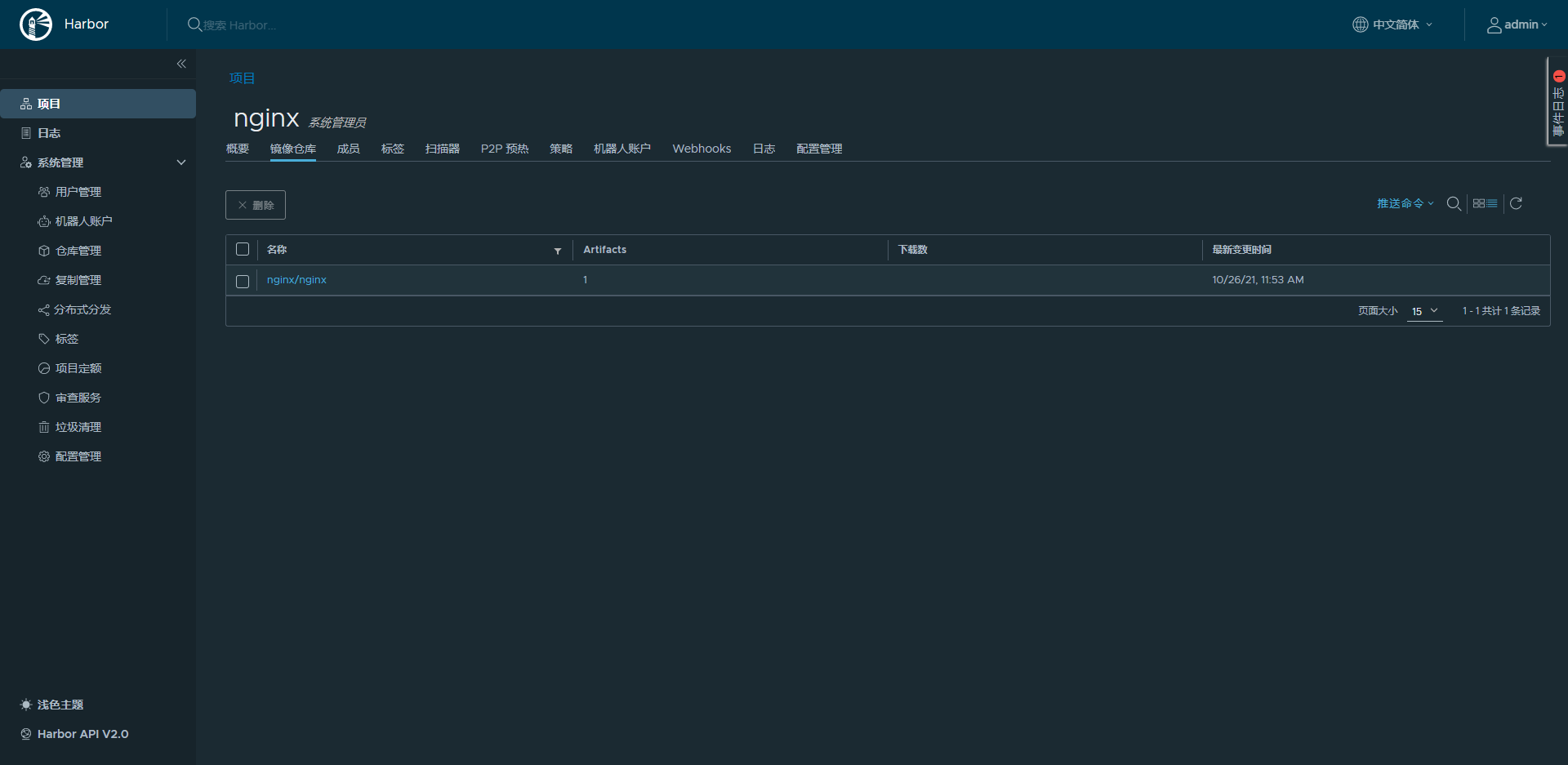
Task: Click the 删除 button
Action: pyautogui.click(x=256, y=205)
